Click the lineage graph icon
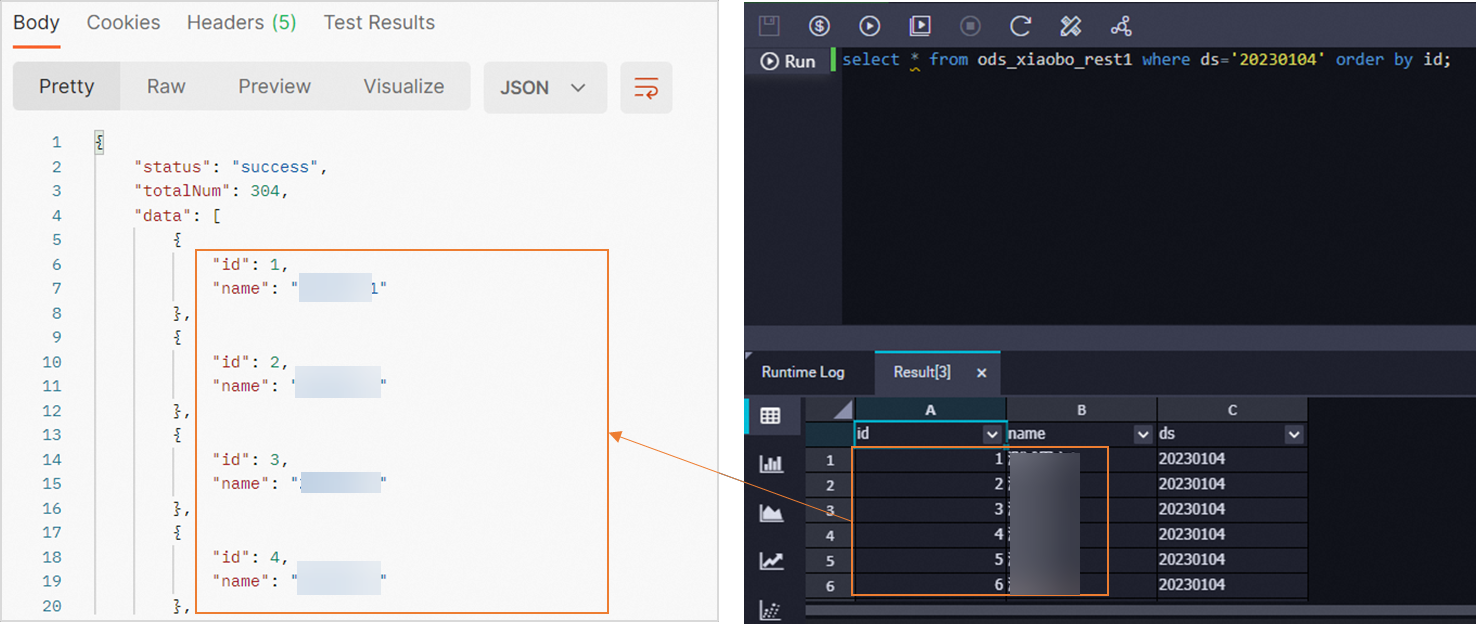Image resolution: width=1476 pixels, height=624 pixels. (x=1121, y=26)
